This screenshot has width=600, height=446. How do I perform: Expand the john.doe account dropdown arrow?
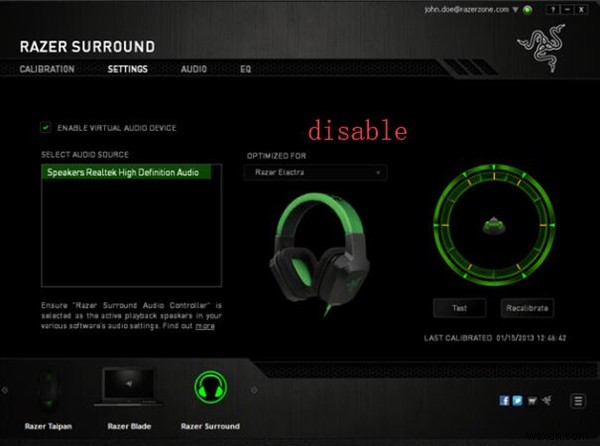(515, 10)
